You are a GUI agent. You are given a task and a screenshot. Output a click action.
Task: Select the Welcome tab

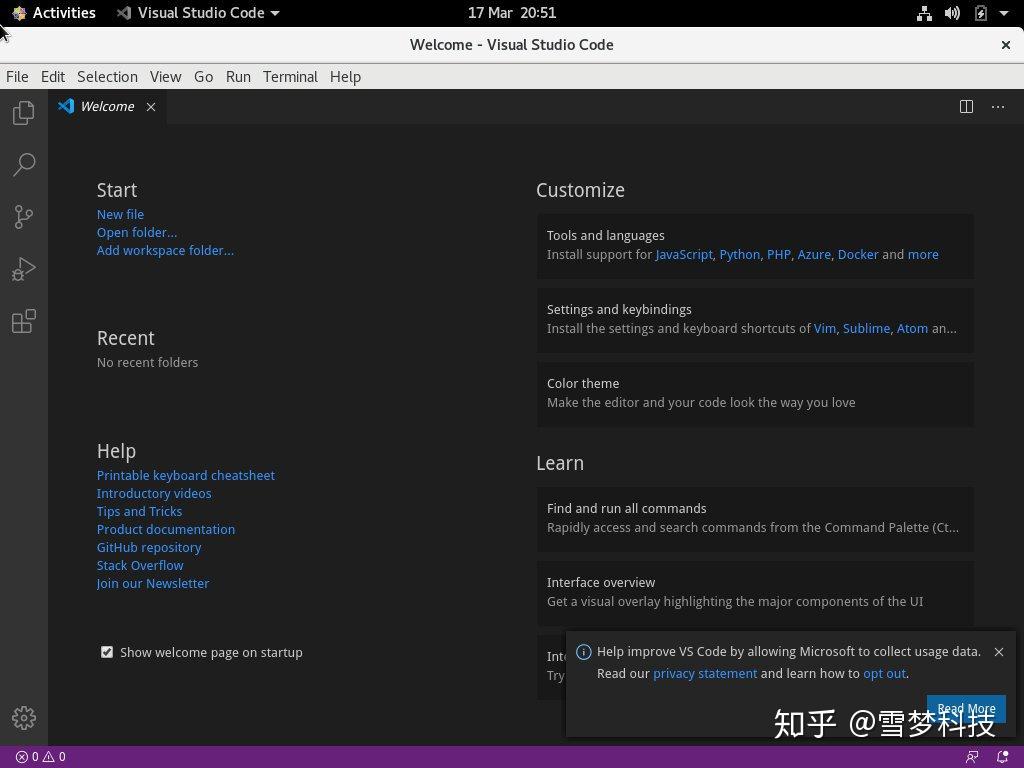(x=107, y=106)
